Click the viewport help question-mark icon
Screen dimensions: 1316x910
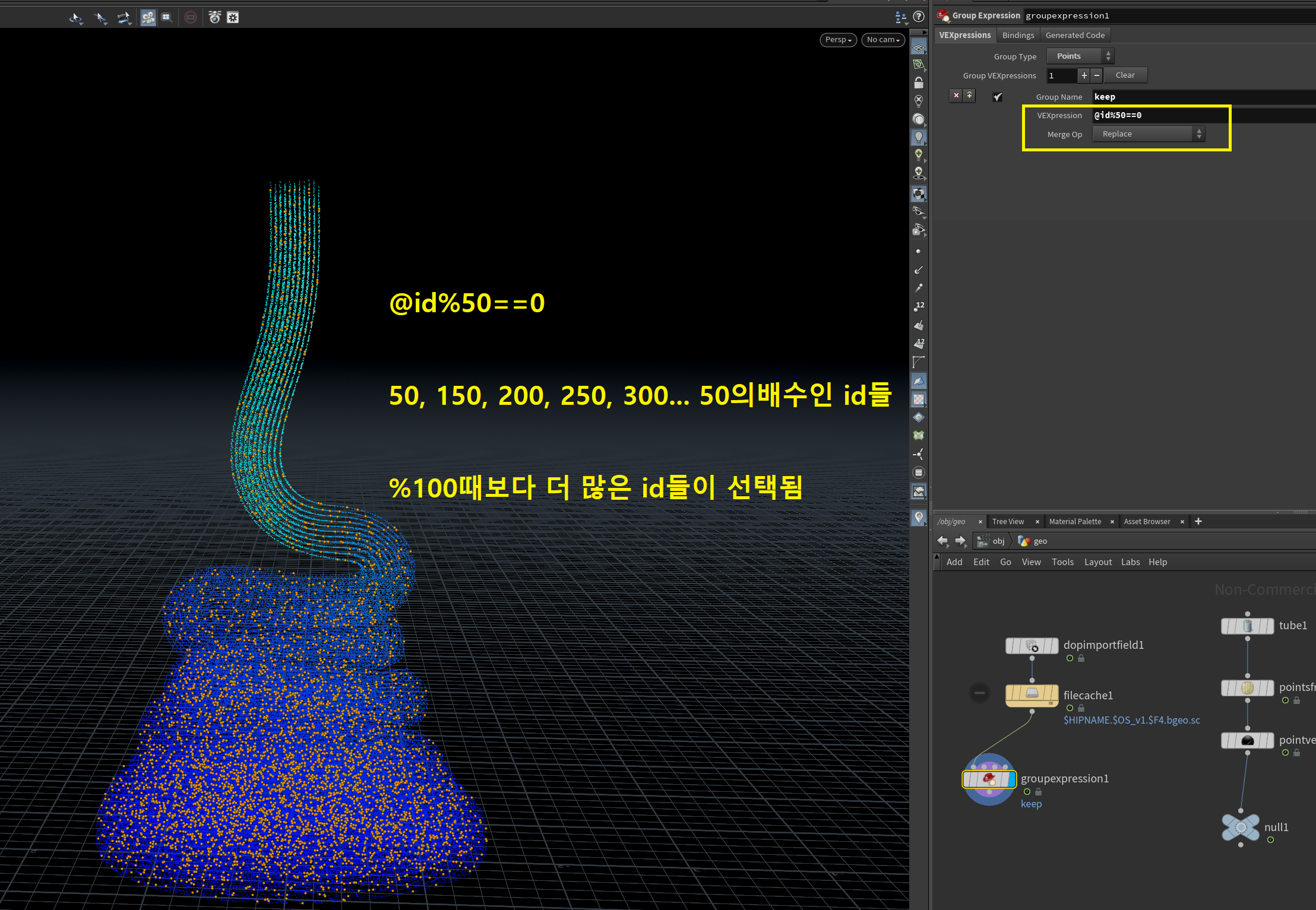coord(919,17)
